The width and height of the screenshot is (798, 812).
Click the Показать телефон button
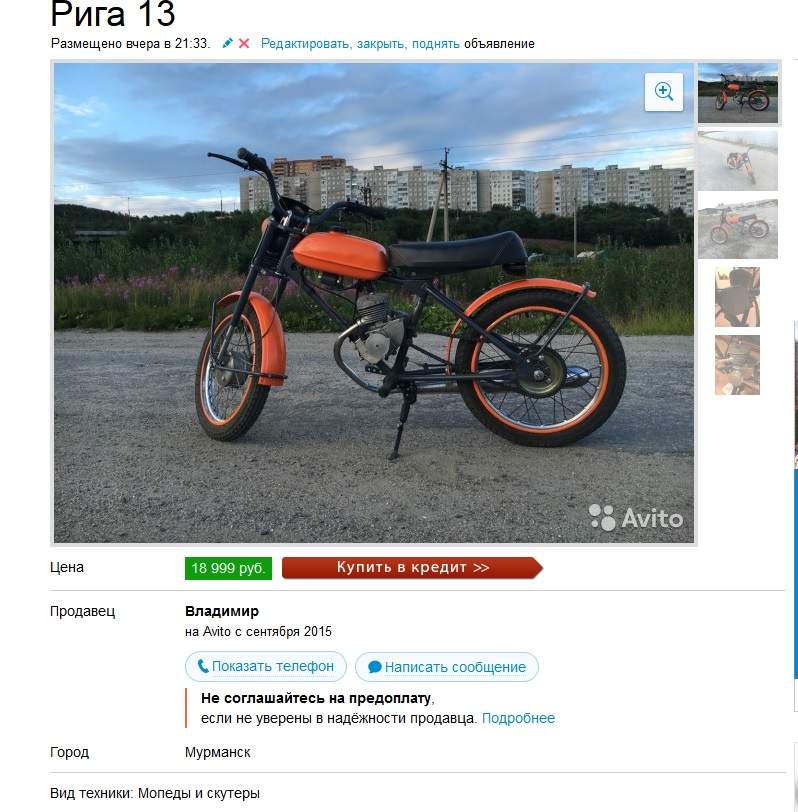[x=266, y=666]
